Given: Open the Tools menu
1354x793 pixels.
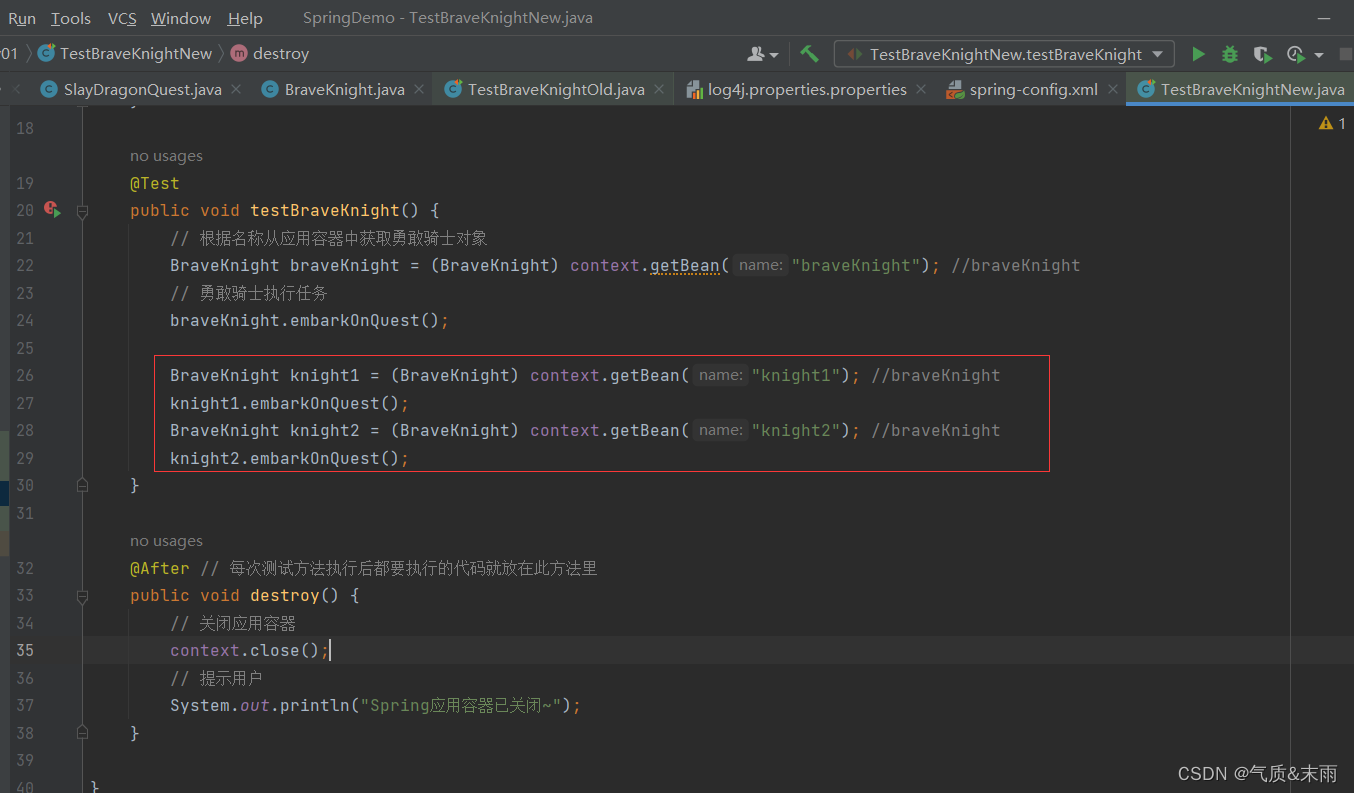Looking at the screenshot, I should click(x=71, y=18).
